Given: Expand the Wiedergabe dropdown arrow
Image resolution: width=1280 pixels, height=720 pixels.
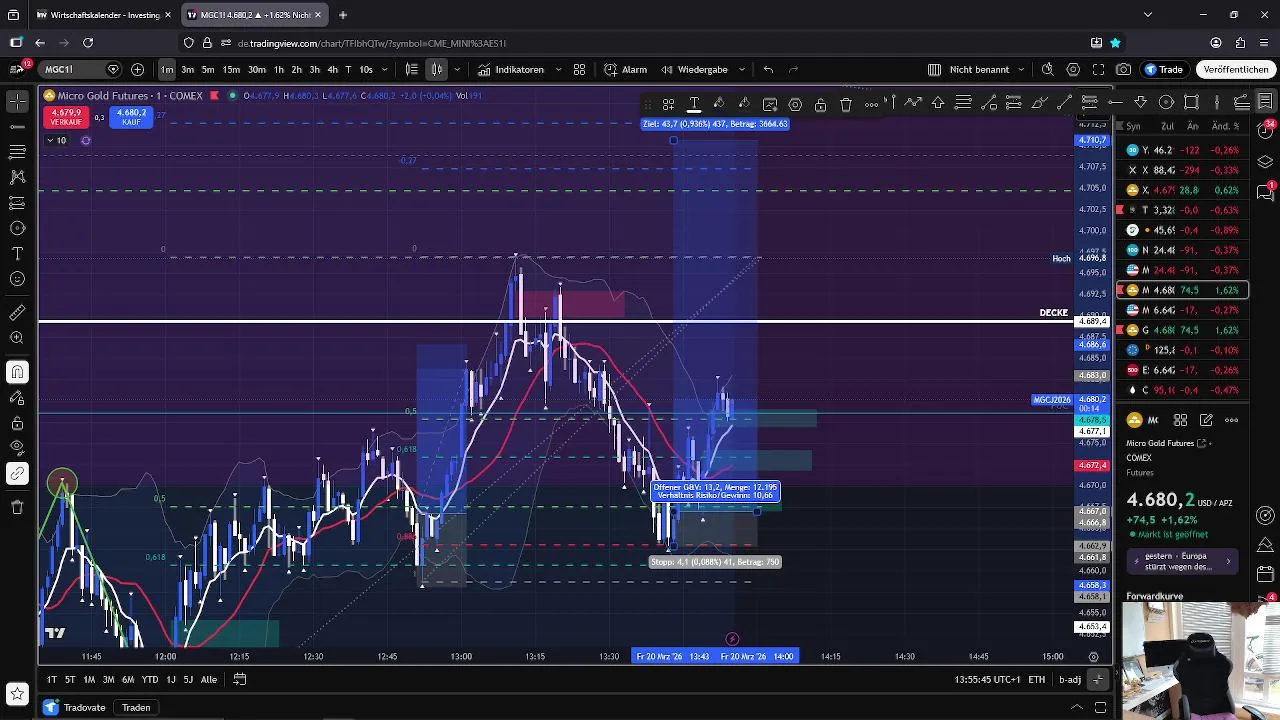Looking at the screenshot, I should (742, 69).
